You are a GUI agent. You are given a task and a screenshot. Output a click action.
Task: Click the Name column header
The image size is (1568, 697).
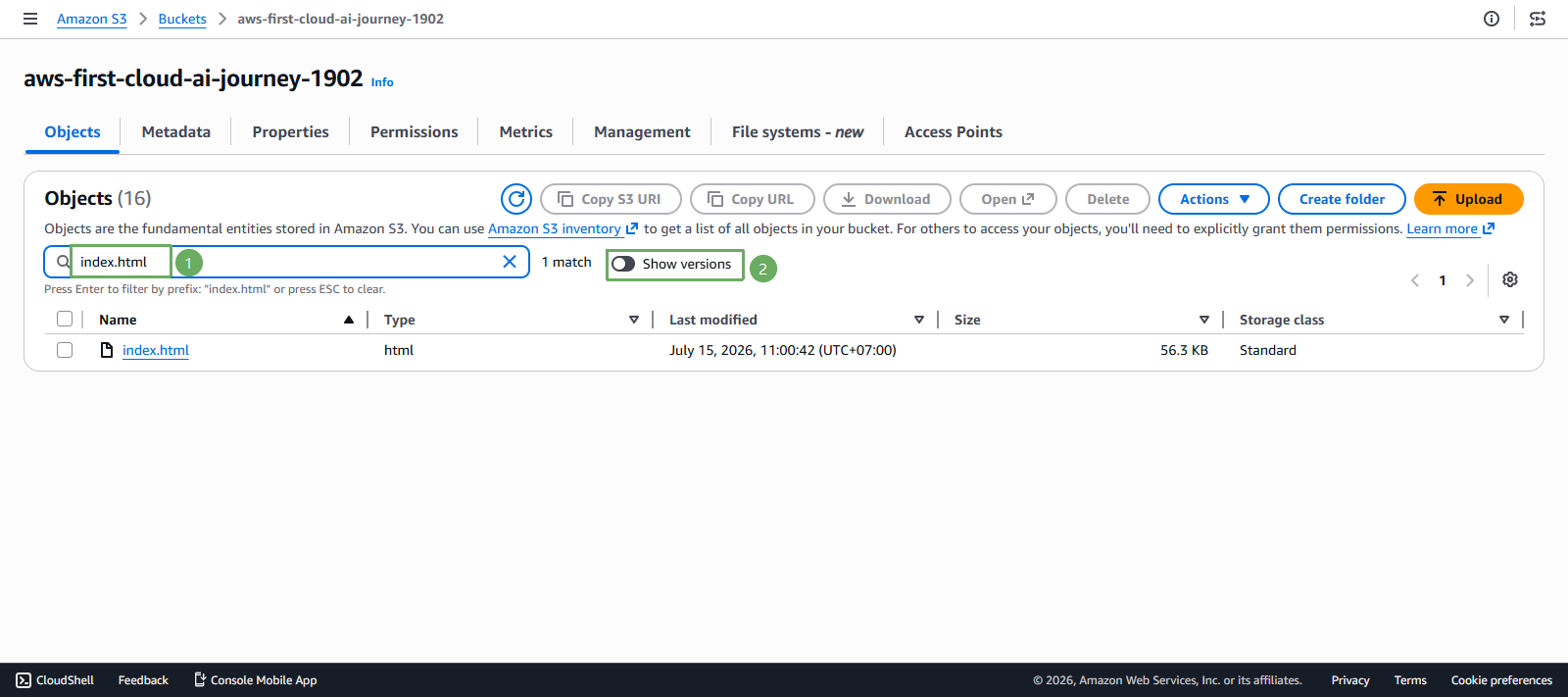pos(118,320)
